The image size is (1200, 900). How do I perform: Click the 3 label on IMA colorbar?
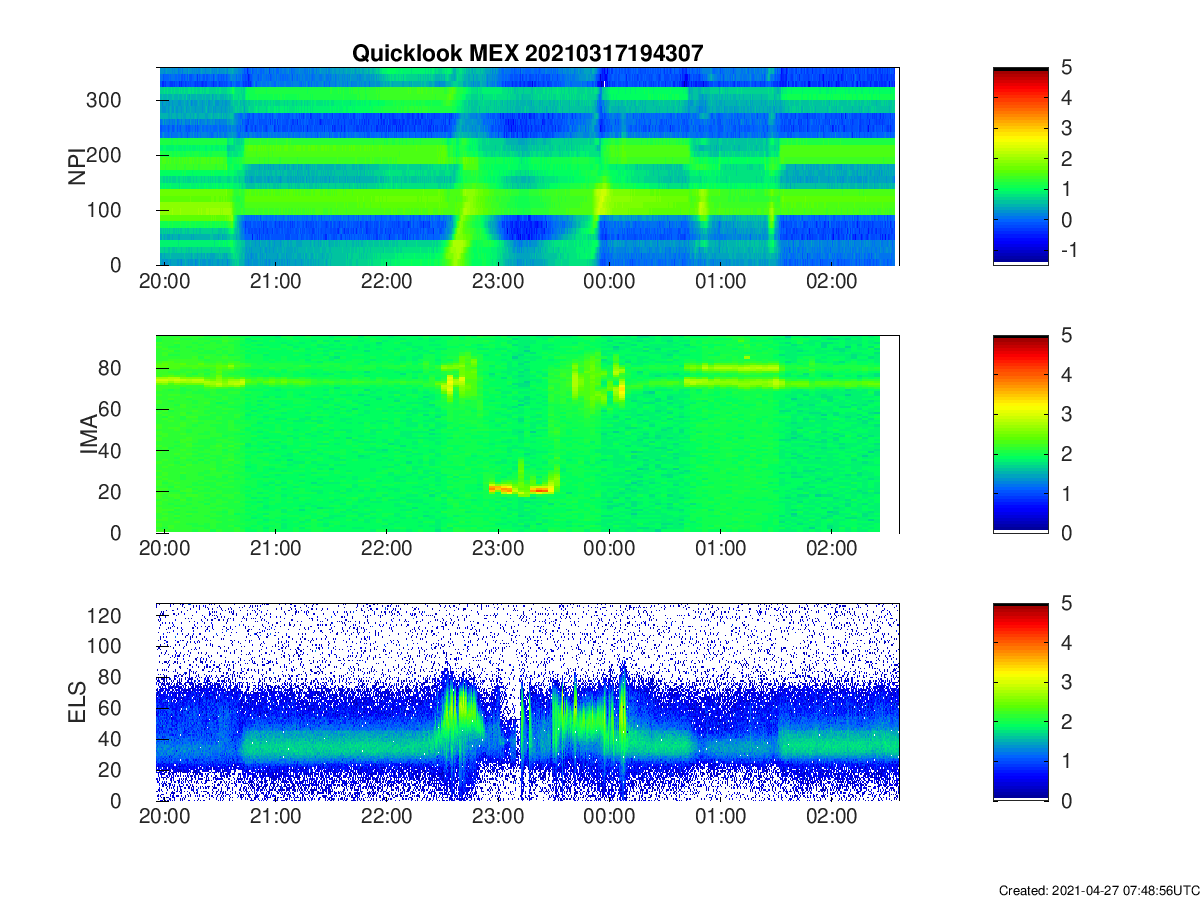(1065, 414)
